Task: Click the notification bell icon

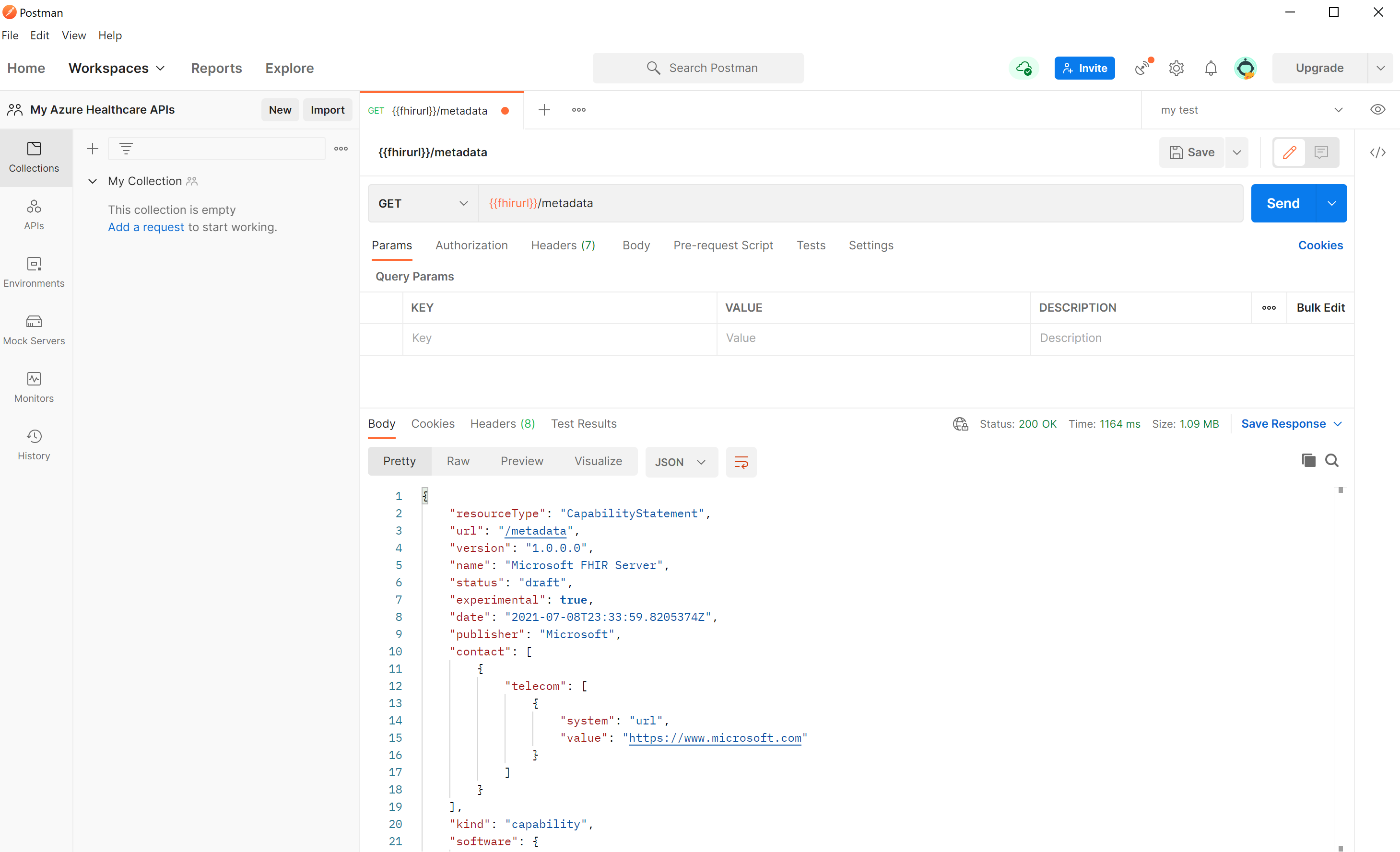Action: click(x=1211, y=68)
